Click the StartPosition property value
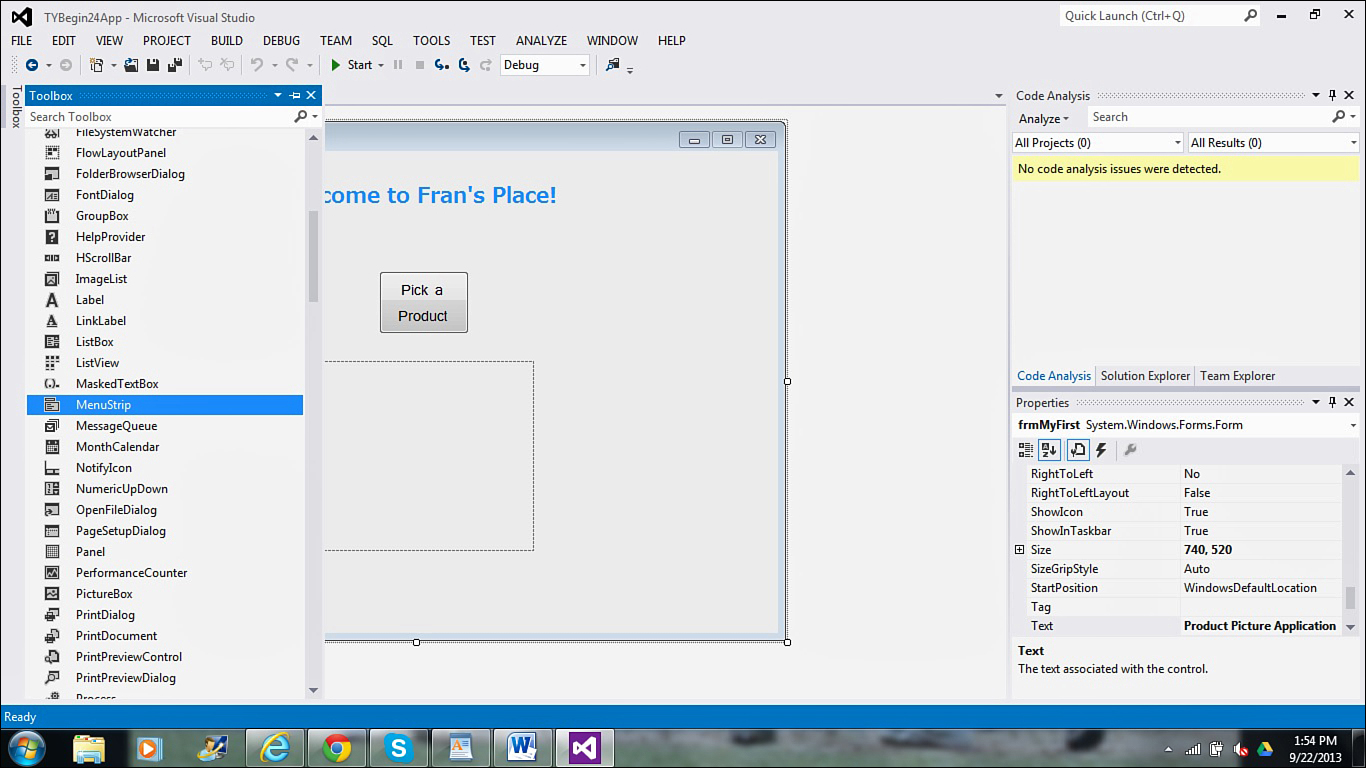The height and width of the screenshot is (768, 1366). pos(1261,588)
